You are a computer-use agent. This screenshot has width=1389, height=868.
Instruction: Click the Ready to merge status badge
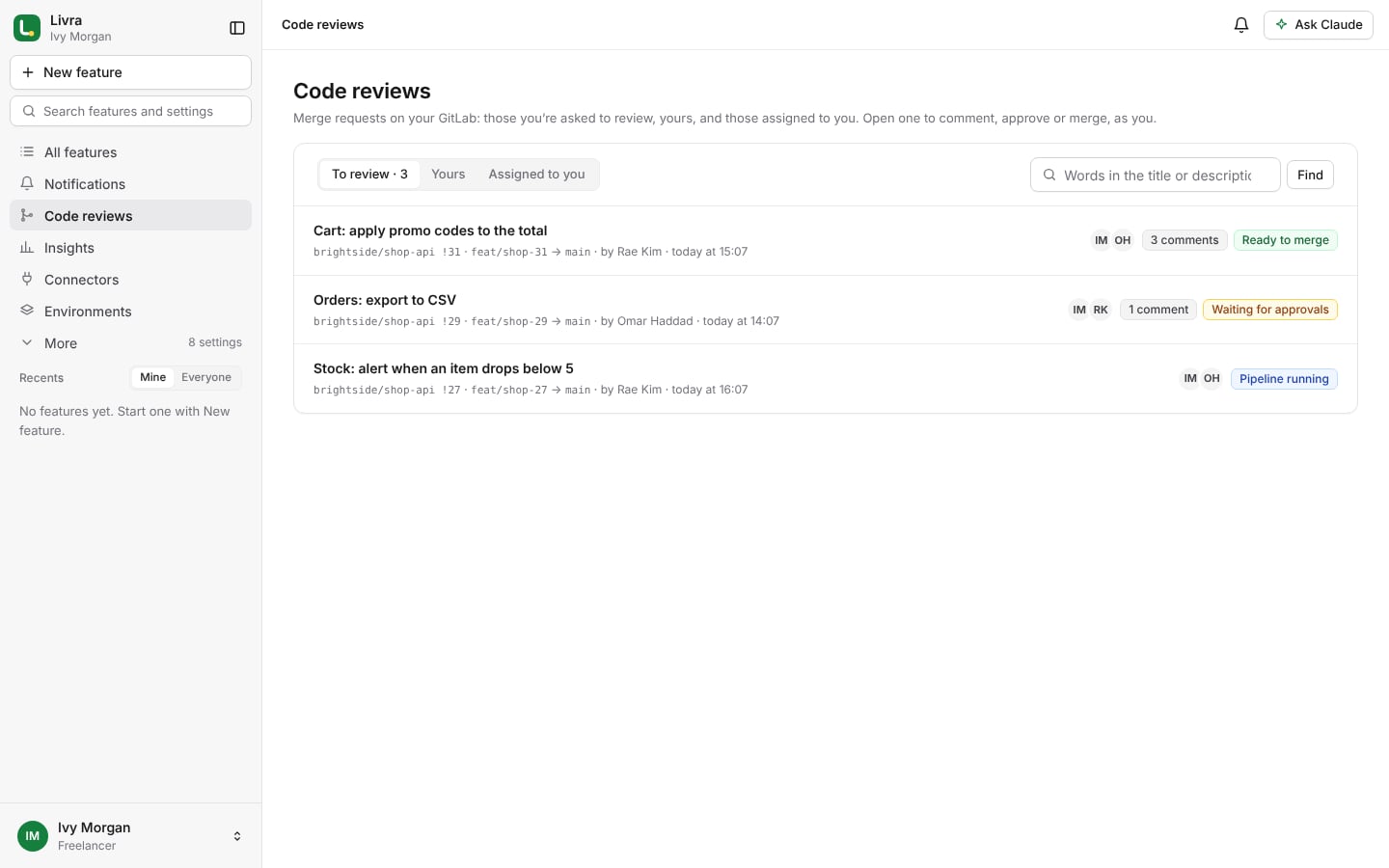coord(1285,240)
